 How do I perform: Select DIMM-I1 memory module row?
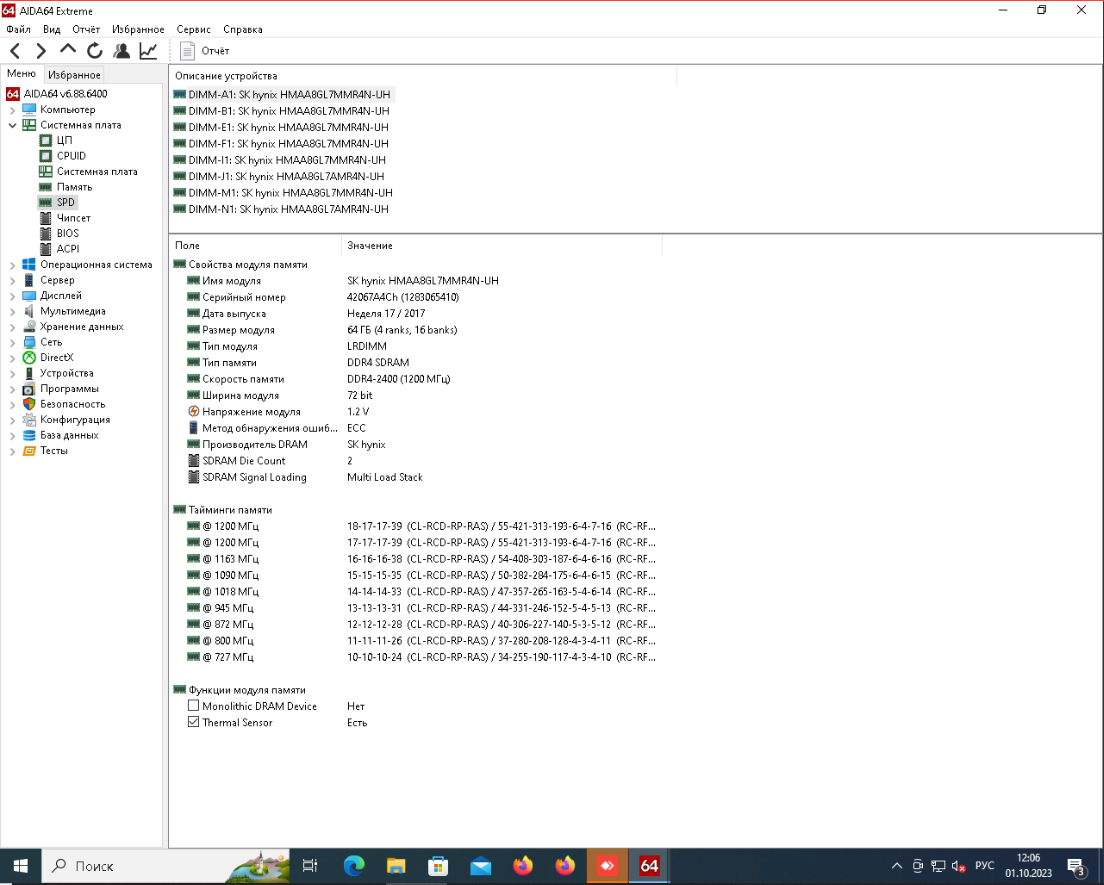pos(280,160)
